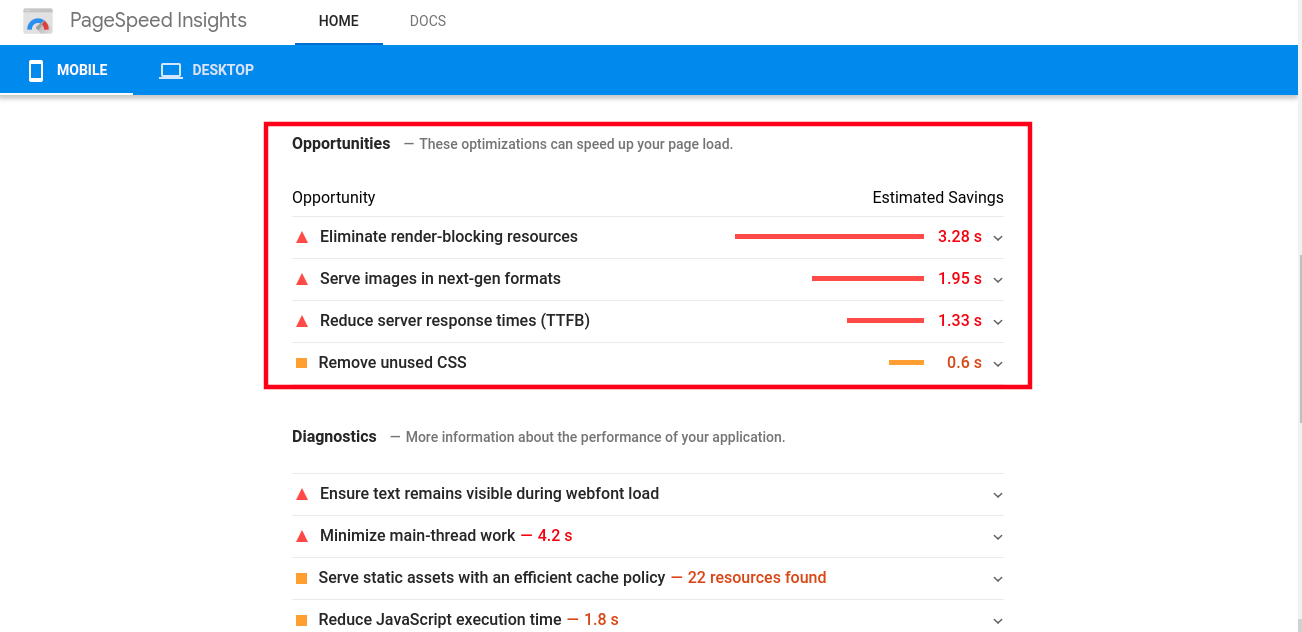
Task: Click red triangle beside Minimize main-thread work
Action: pyautogui.click(x=302, y=537)
